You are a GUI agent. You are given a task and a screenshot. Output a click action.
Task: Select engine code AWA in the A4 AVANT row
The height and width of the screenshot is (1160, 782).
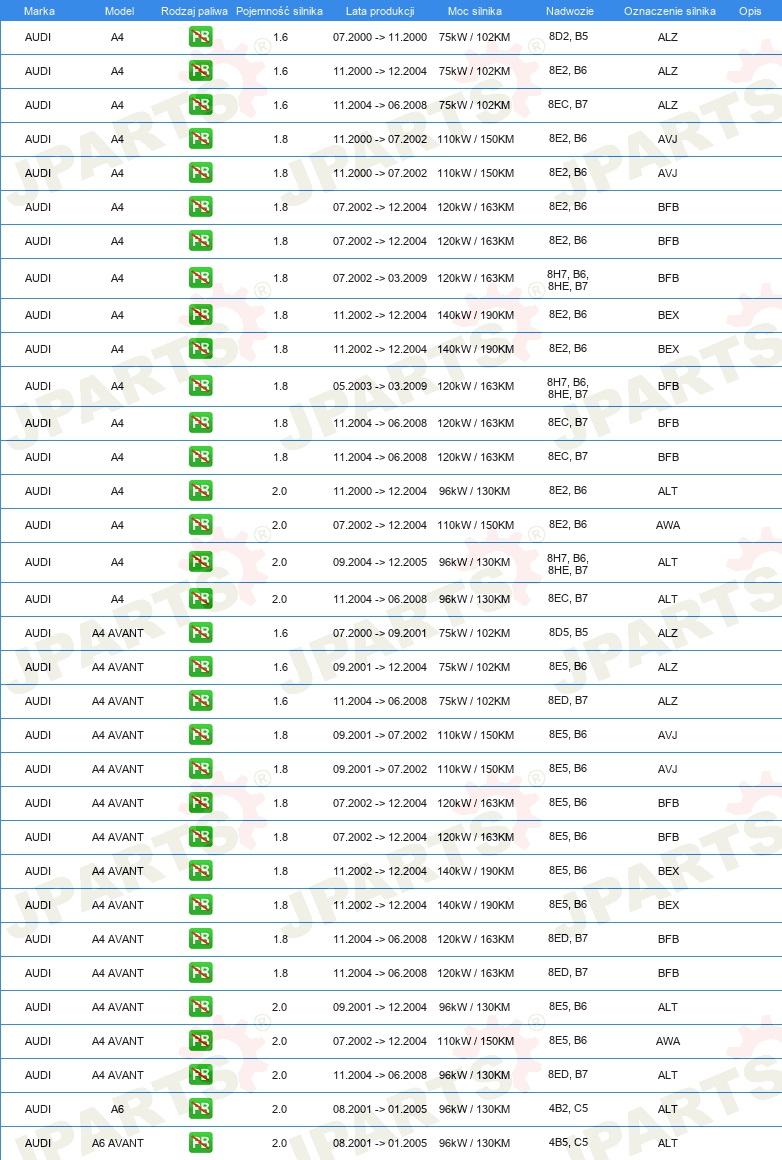point(668,1041)
